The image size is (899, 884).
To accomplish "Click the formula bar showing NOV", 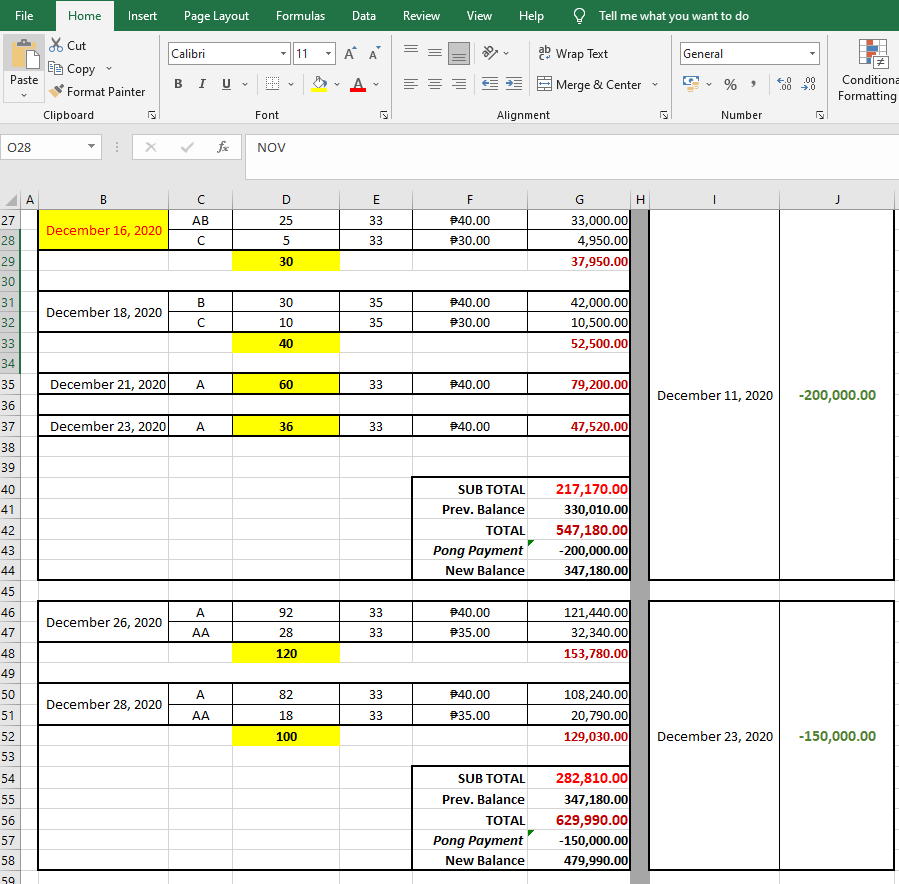I will tap(572, 157).
